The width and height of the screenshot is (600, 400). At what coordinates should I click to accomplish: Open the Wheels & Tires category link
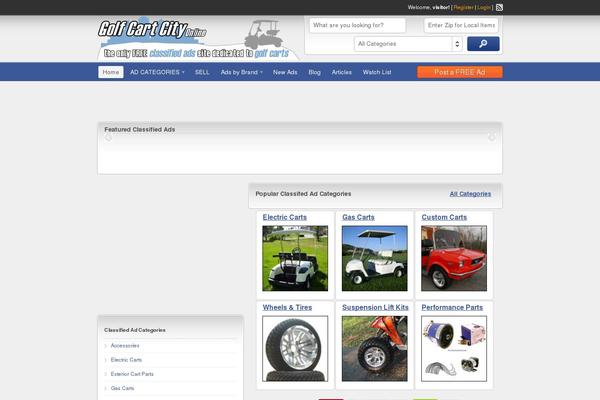[x=287, y=307]
